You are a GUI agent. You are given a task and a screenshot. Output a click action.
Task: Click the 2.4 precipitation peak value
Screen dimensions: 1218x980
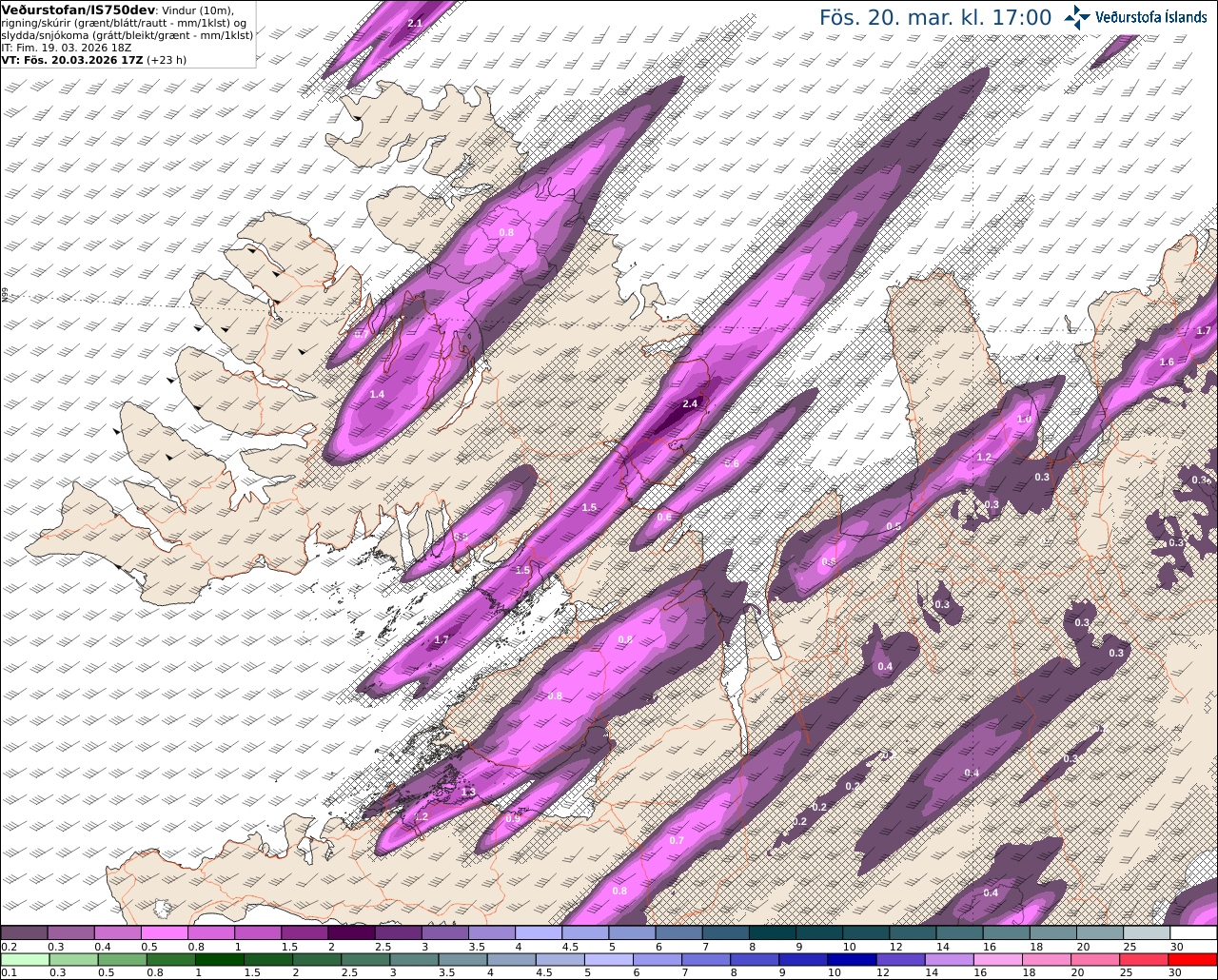[x=692, y=403]
